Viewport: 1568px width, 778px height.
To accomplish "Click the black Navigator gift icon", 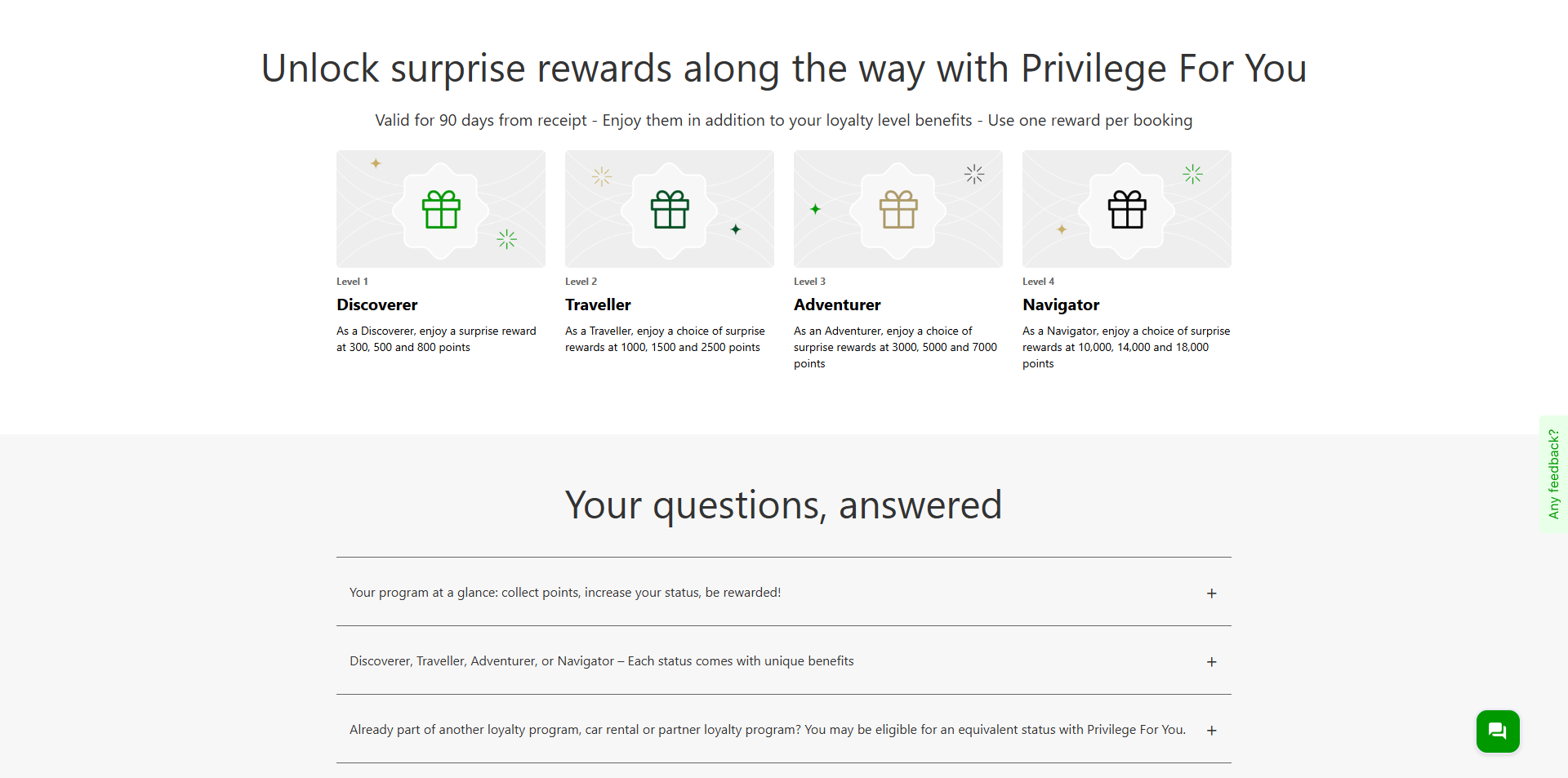I will pyautogui.click(x=1127, y=210).
